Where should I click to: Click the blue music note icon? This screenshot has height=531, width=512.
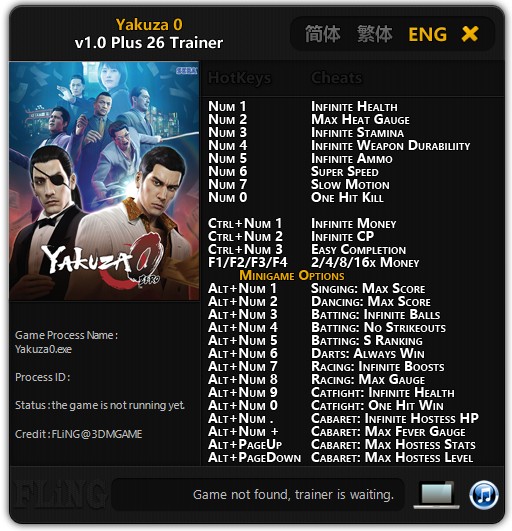point(484,495)
